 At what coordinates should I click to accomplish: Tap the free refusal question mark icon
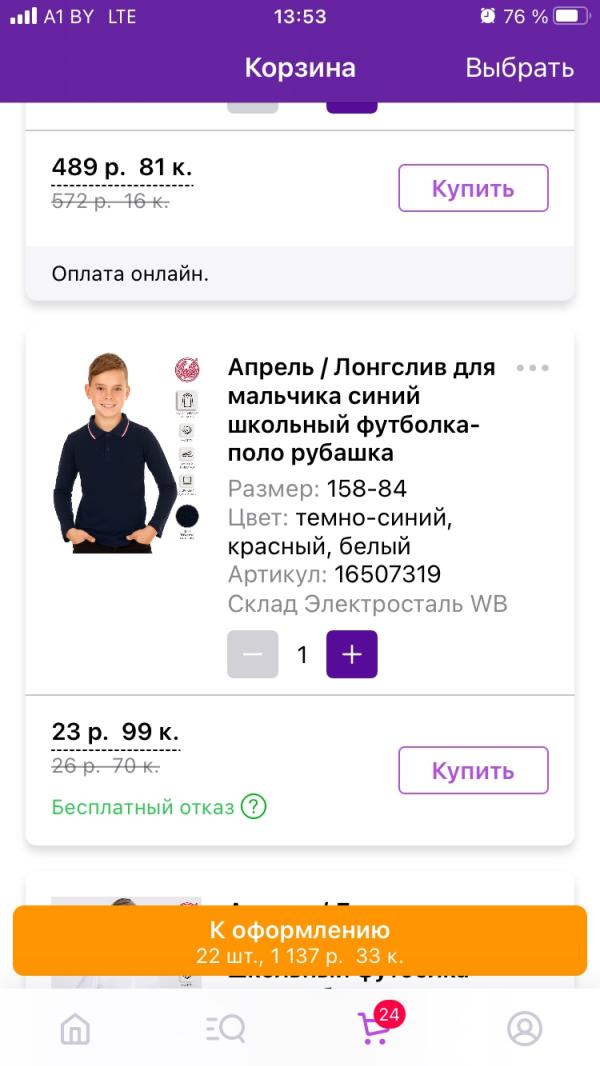click(x=254, y=806)
